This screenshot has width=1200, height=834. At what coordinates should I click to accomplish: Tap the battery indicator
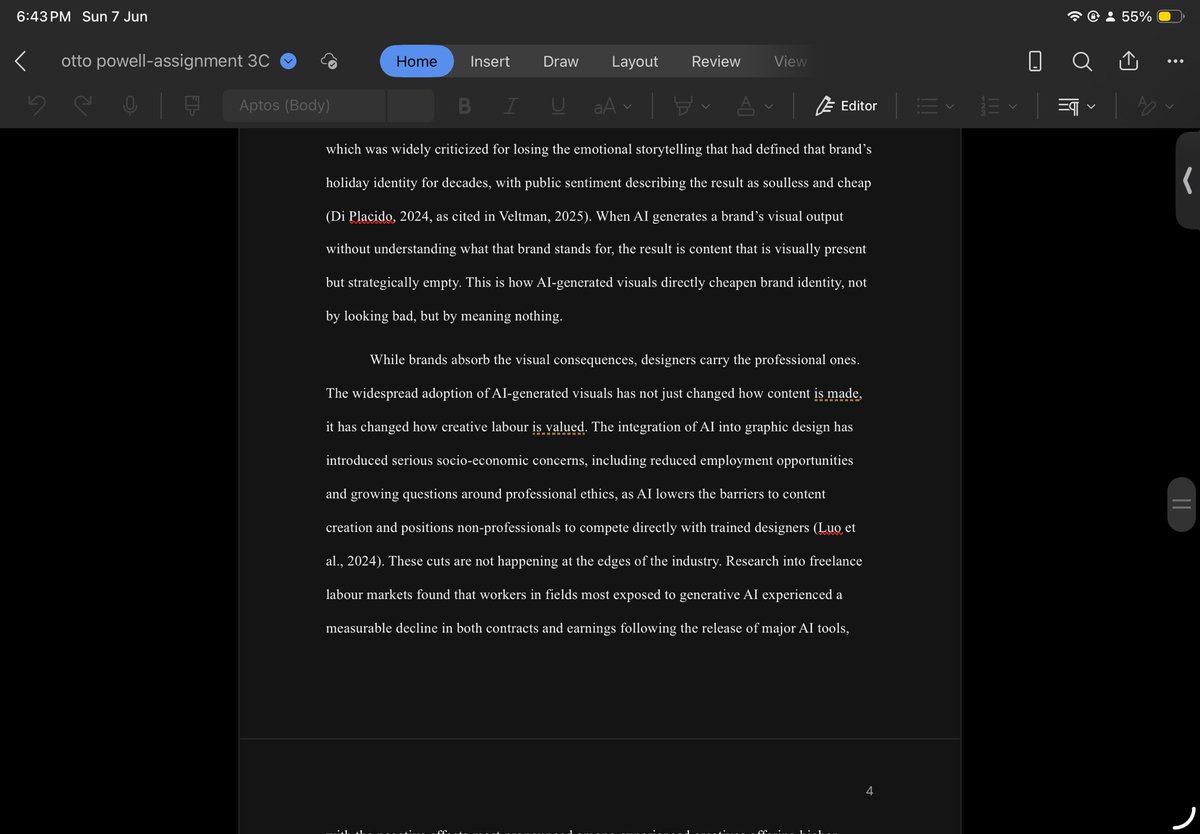tap(1171, 16)
